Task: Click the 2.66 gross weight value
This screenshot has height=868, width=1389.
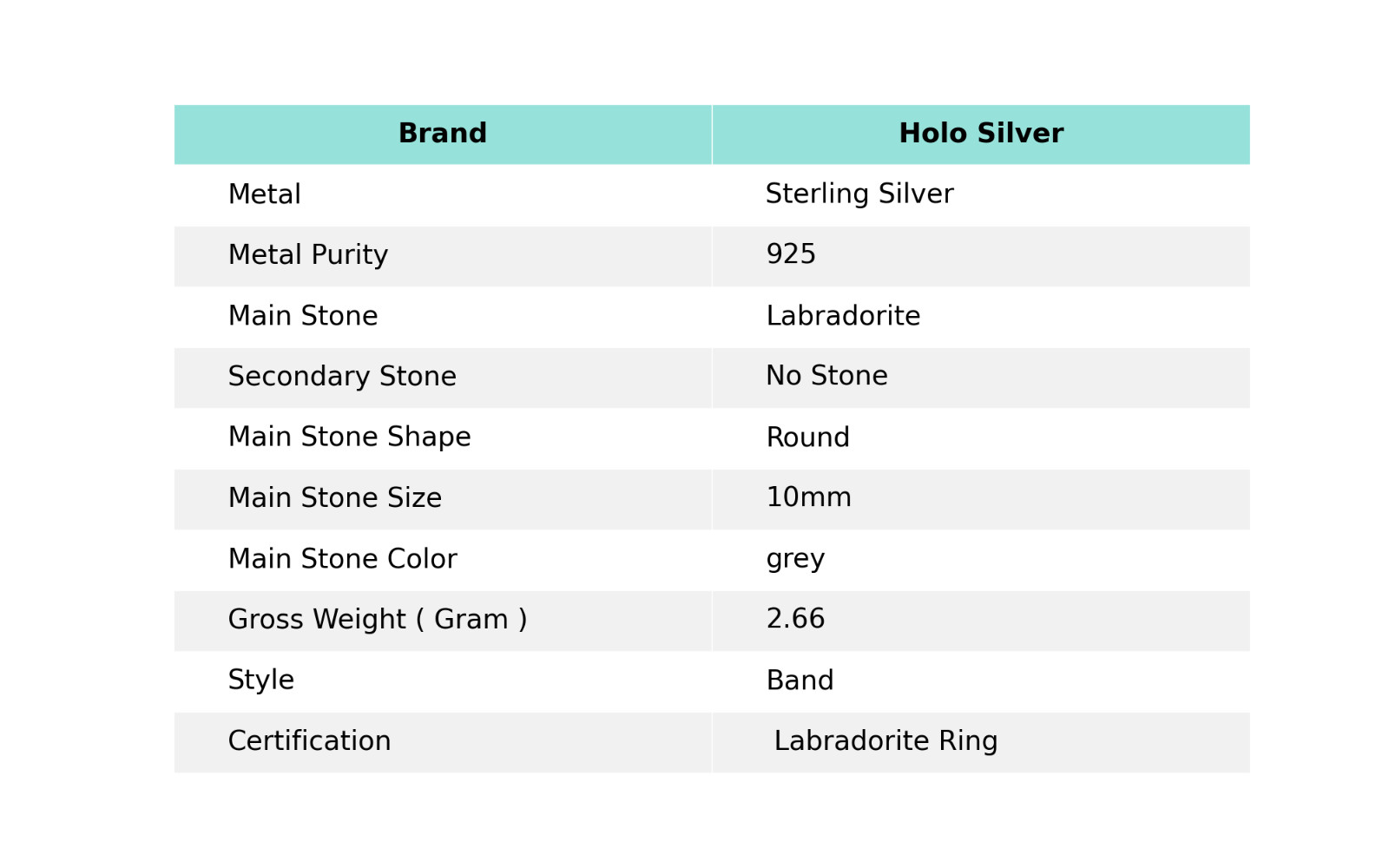Action: (795, 620)
